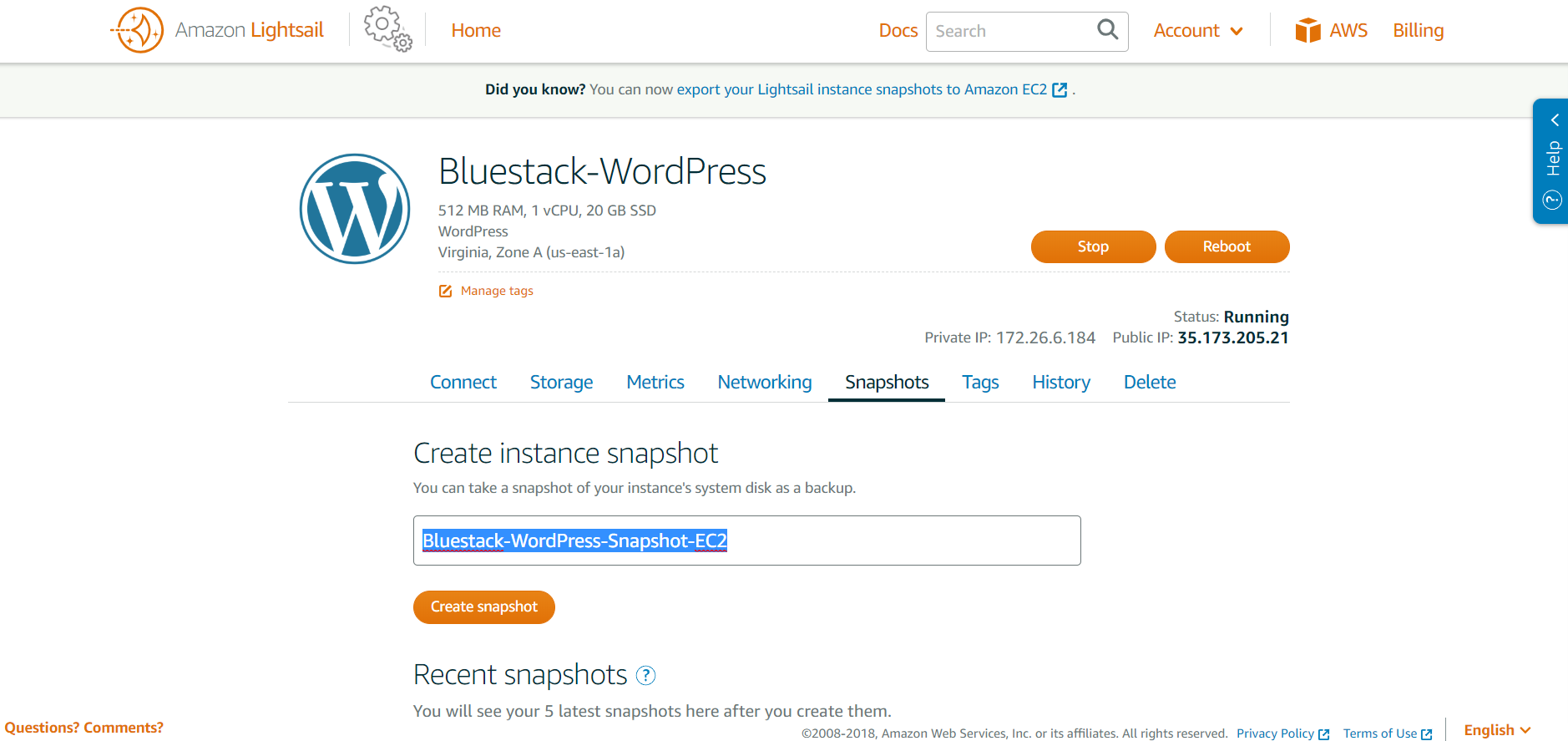Open the Privacy Policy link
The width and height of the screenshot is (1568, 741).
coord(1275,733)
